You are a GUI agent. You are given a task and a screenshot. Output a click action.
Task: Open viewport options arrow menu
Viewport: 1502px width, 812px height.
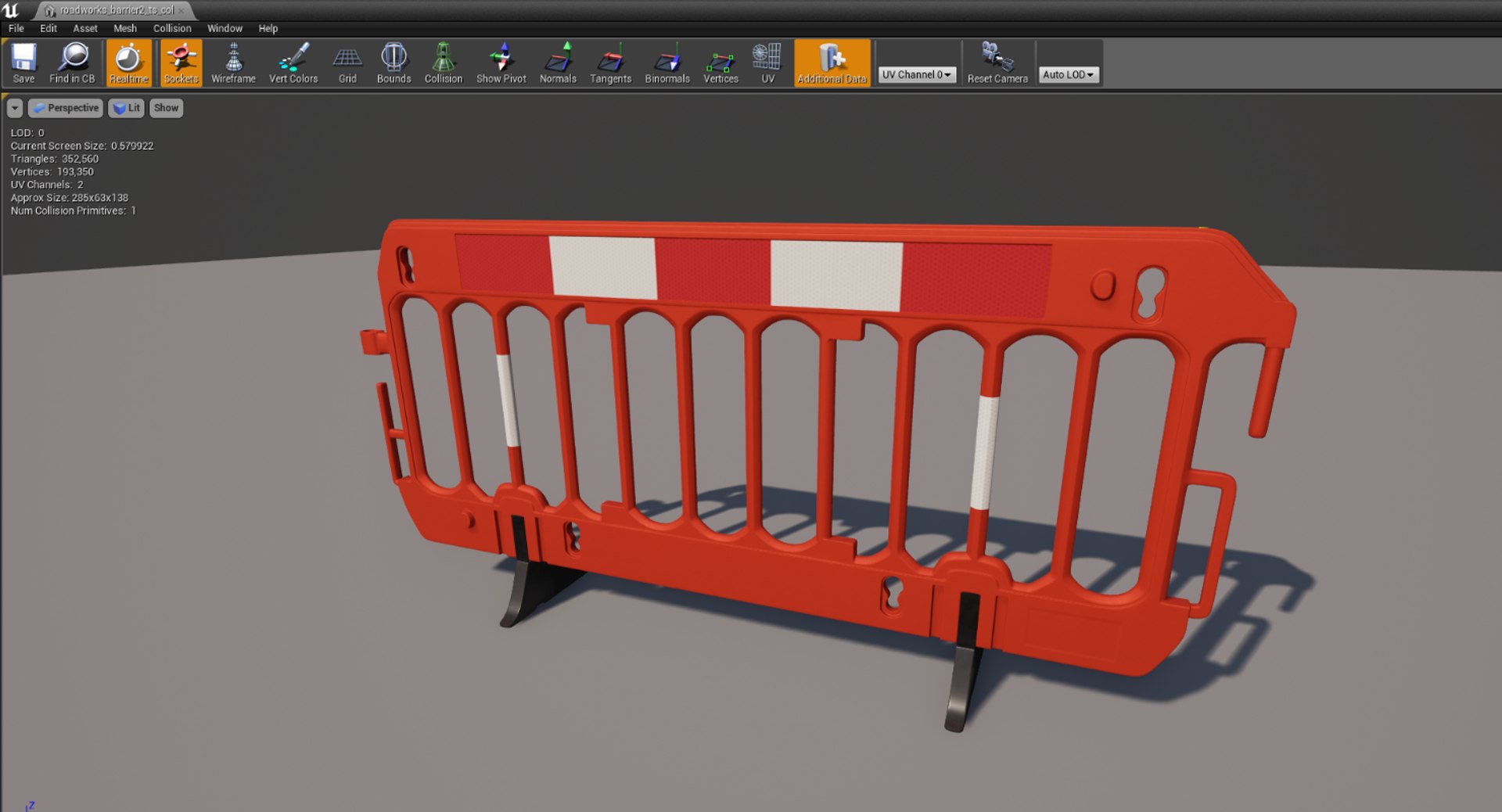click(x=15, y=108)
